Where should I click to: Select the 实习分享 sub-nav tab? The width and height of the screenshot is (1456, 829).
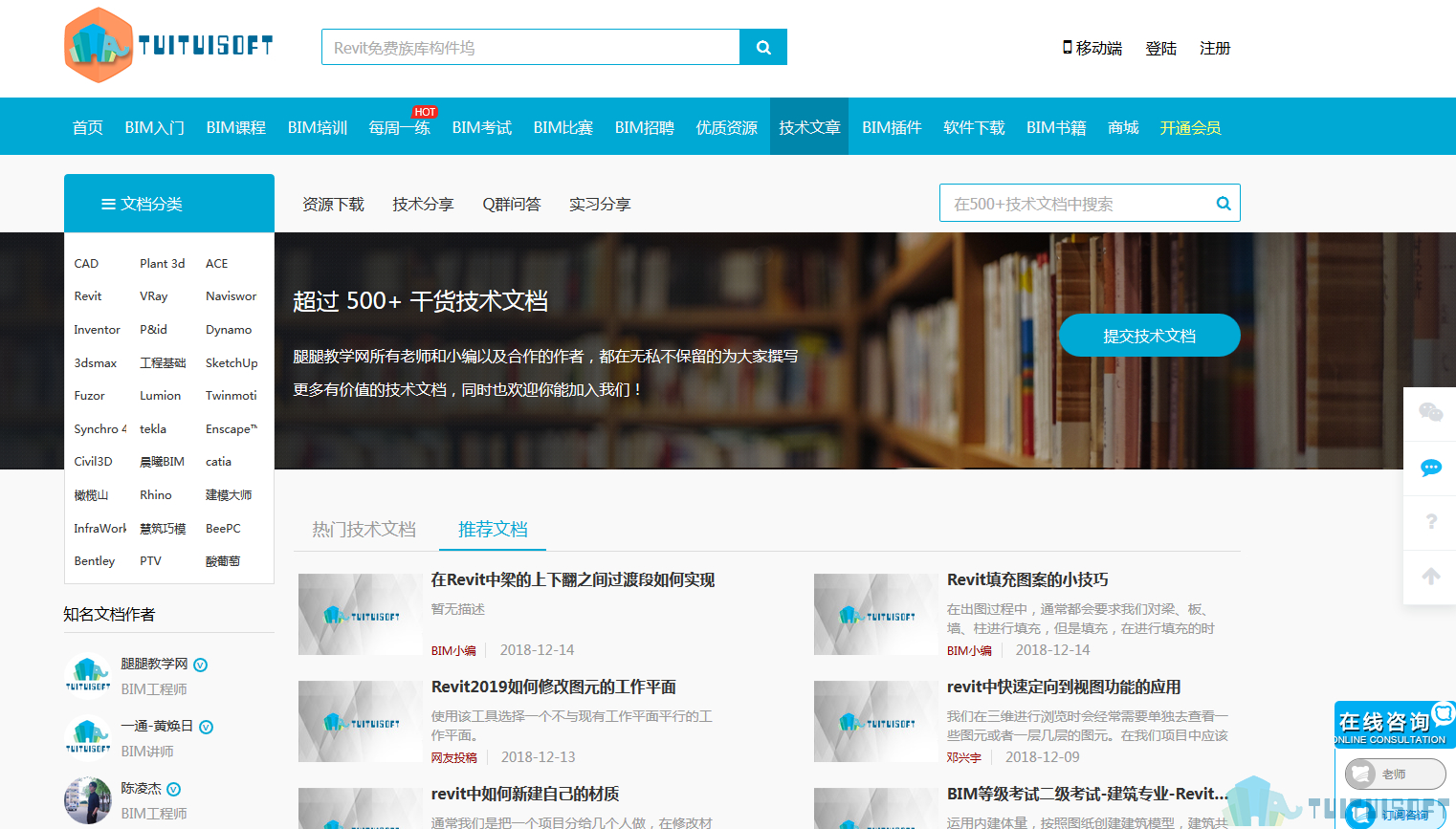(x=600, y=204)
